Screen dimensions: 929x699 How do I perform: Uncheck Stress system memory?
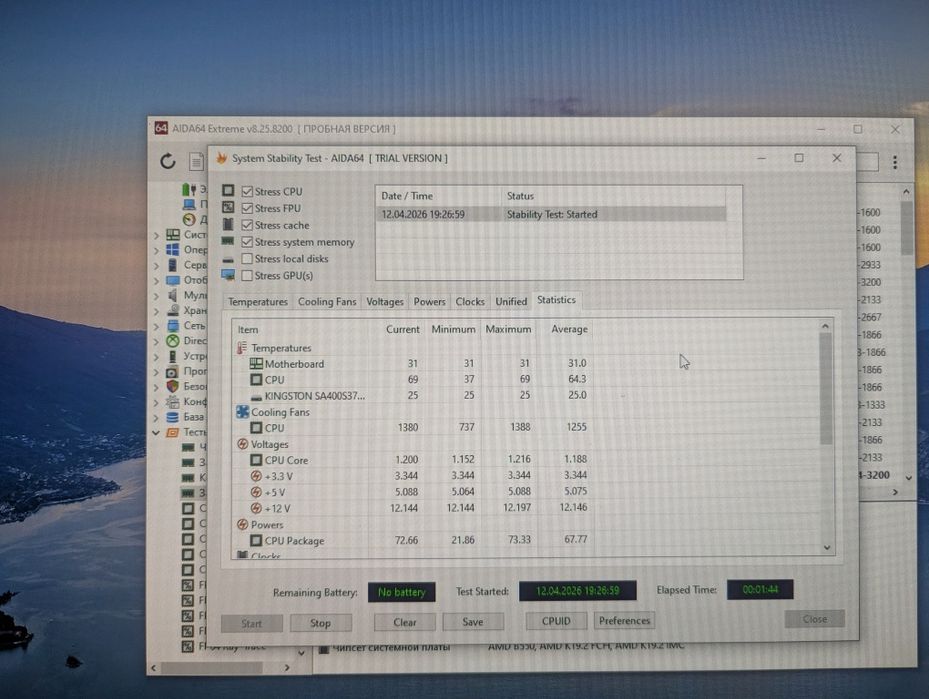pyautogui.click(x=247, y=242)
